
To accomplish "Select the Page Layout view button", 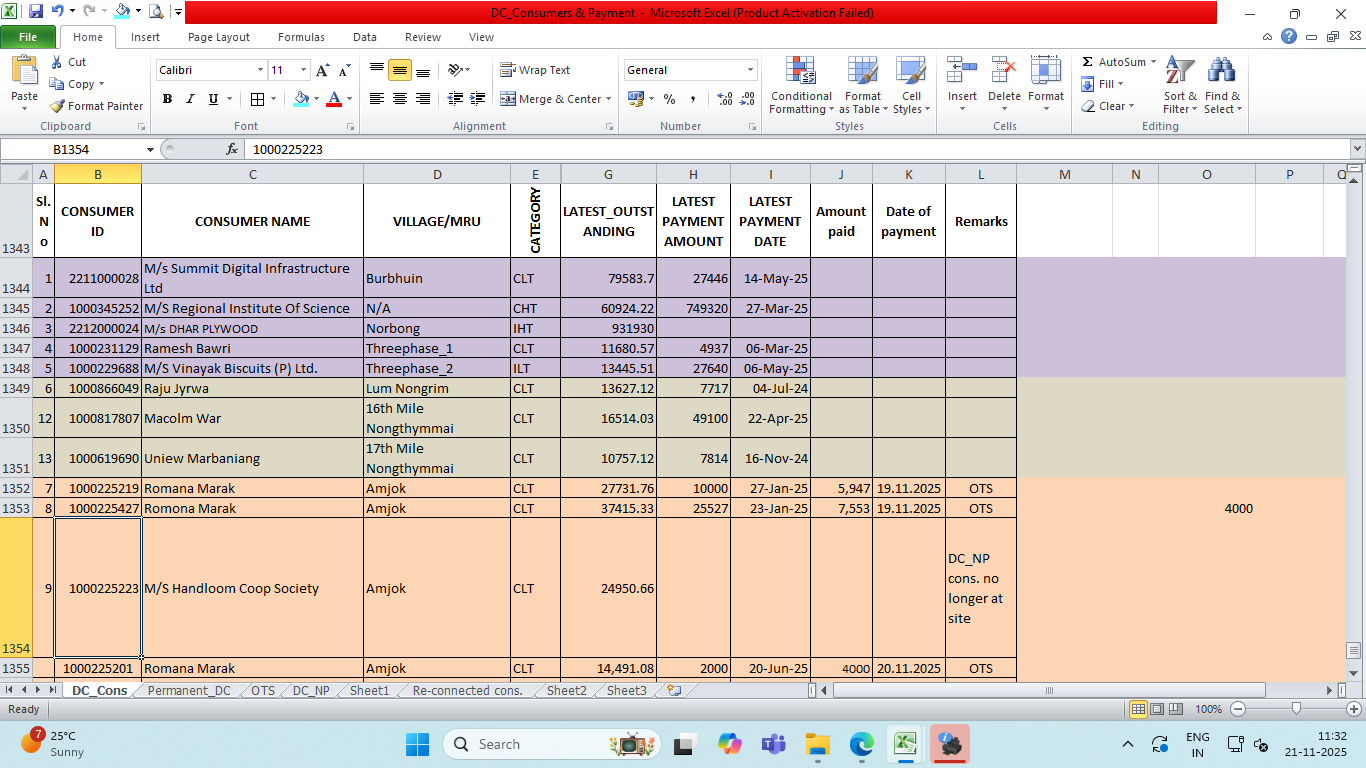I will click(x=1157, y=709).
